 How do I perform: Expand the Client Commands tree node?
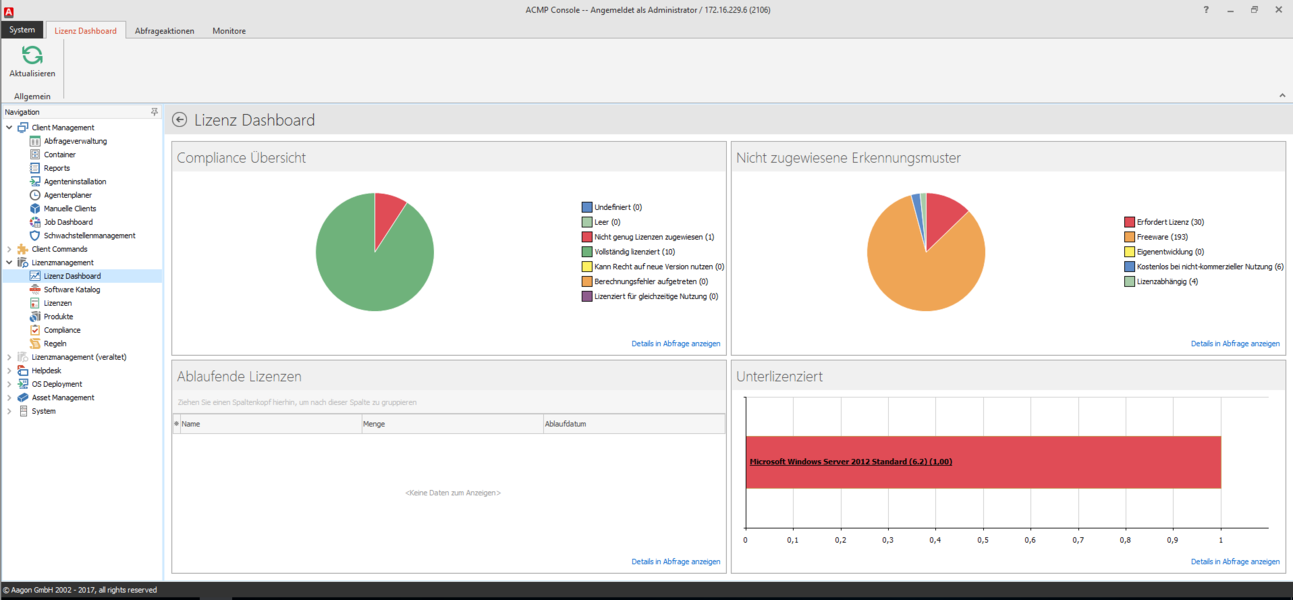(10, 249)
